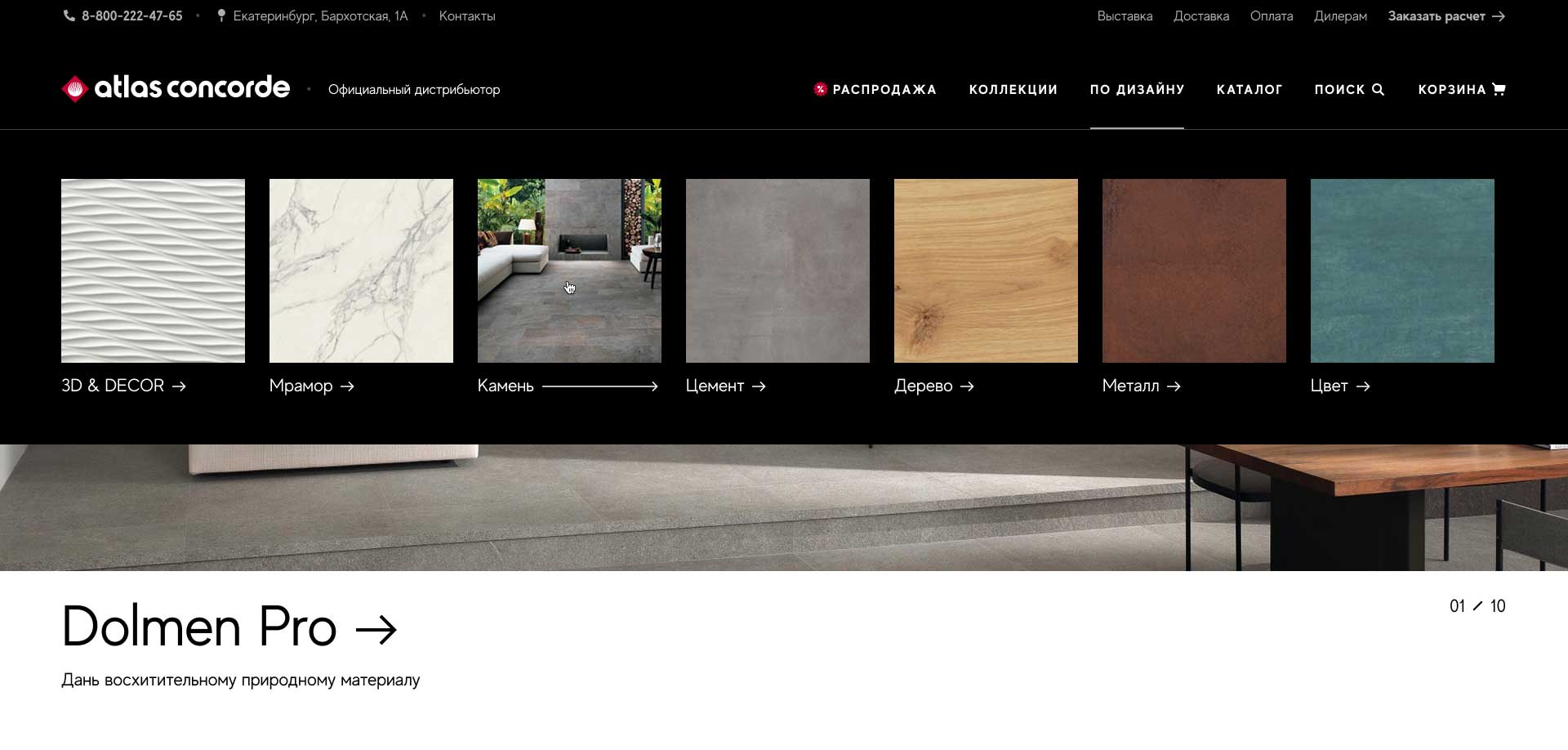Open 3D & DECOR category label
Image resolution: width=1568 pixels, height=750 pixels.
point(113,386)
